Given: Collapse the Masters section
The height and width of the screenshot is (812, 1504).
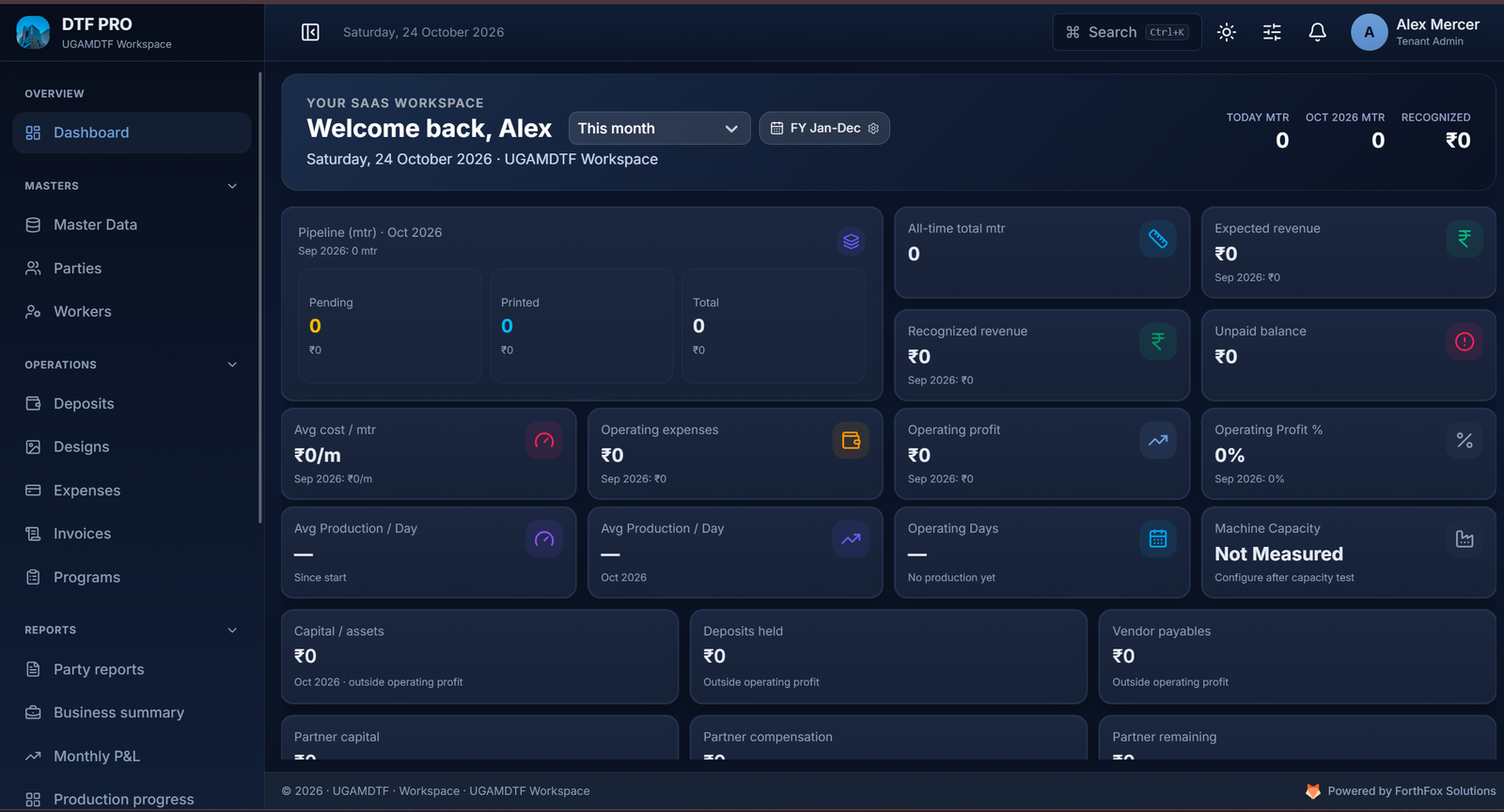Looking at the screenshot, I should coord(232,186).
